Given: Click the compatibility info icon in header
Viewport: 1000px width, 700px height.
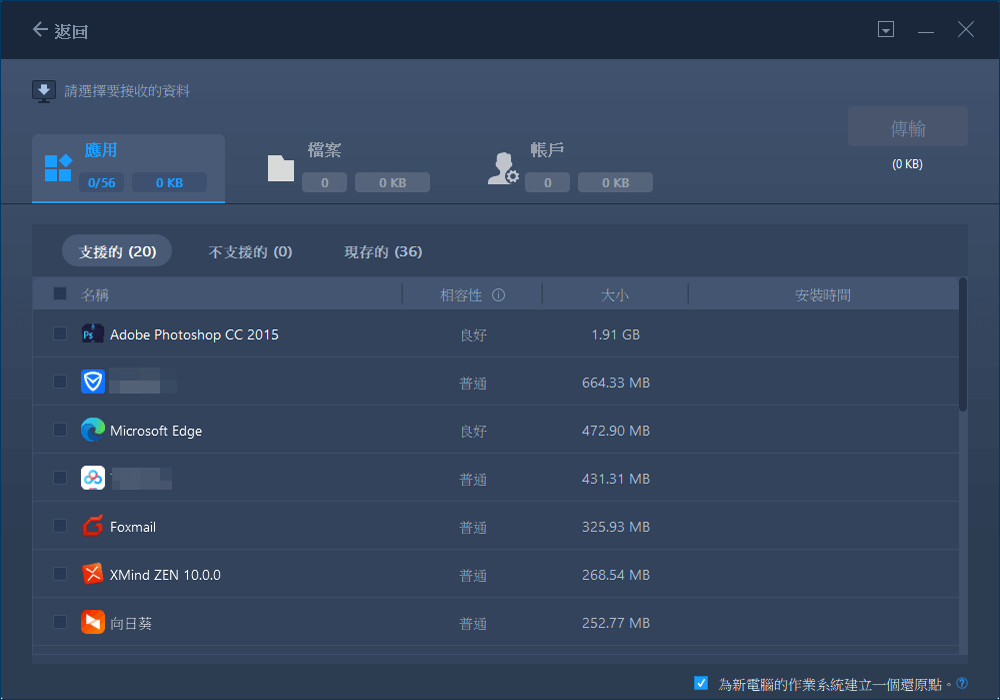Looking at the screenshot, I should pos(498,295).
